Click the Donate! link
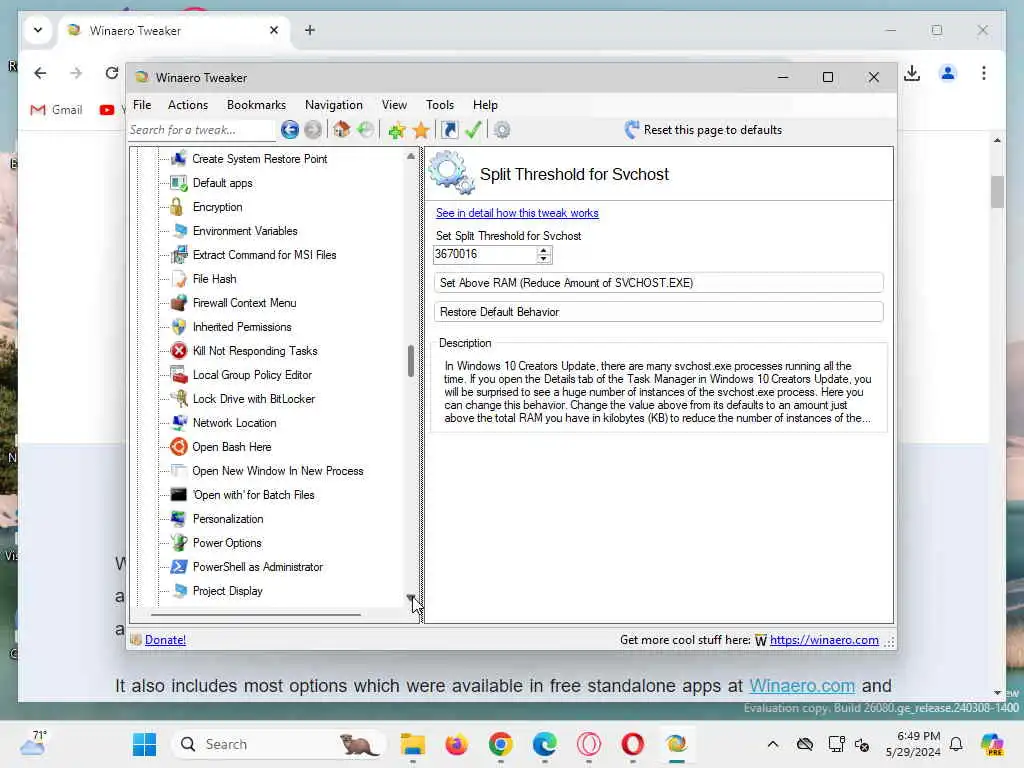The image size is (1024, 768). tap(165, 640)
